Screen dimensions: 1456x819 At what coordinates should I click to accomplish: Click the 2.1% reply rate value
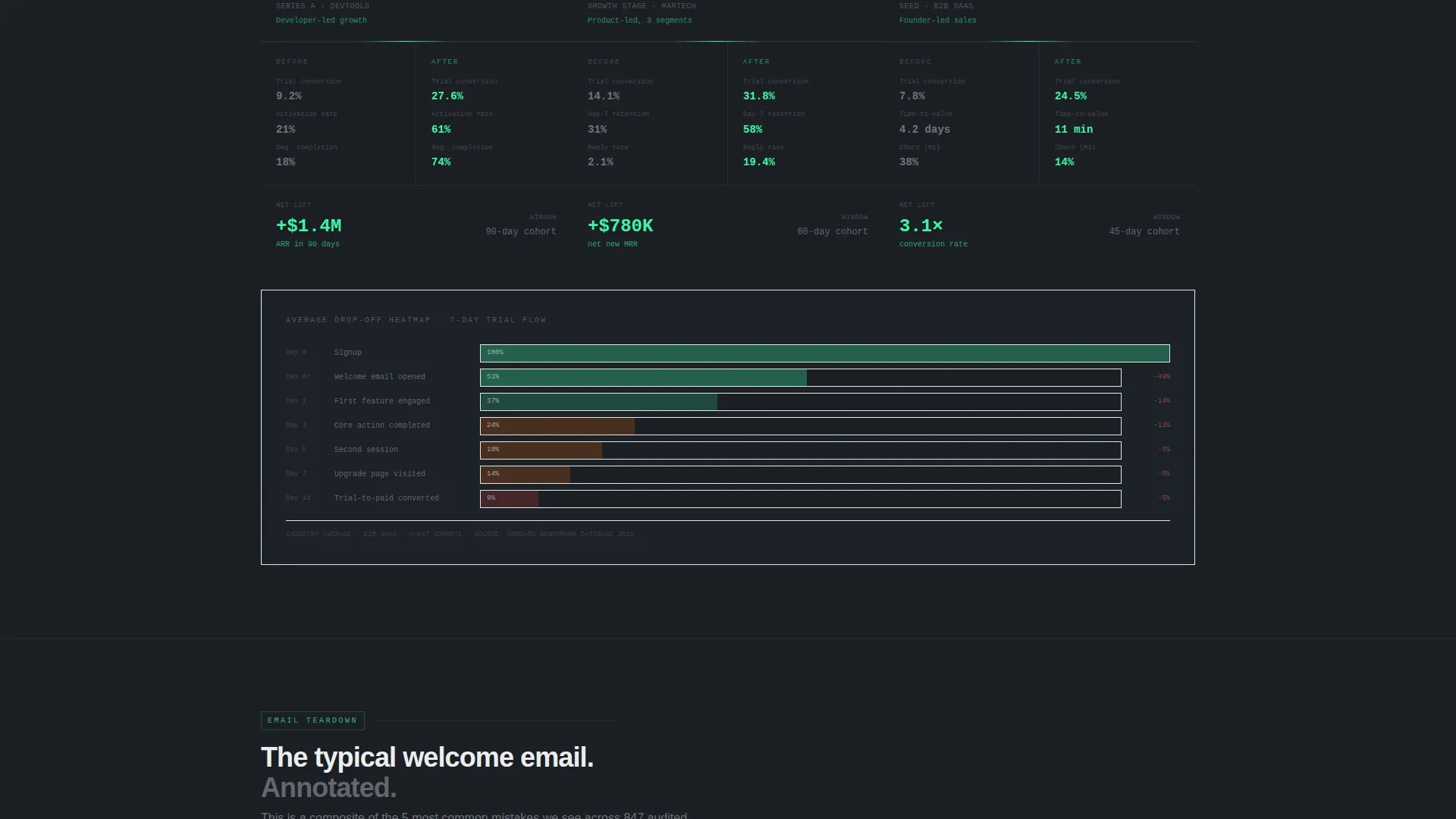[x=601, y=162]
